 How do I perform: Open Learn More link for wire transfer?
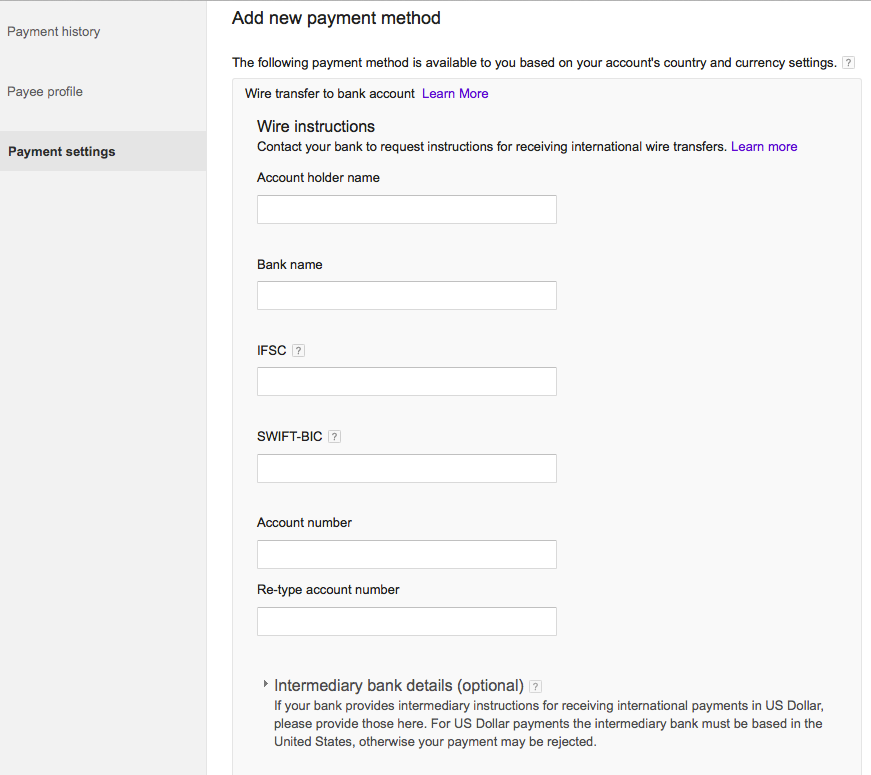tap(455, 93)
